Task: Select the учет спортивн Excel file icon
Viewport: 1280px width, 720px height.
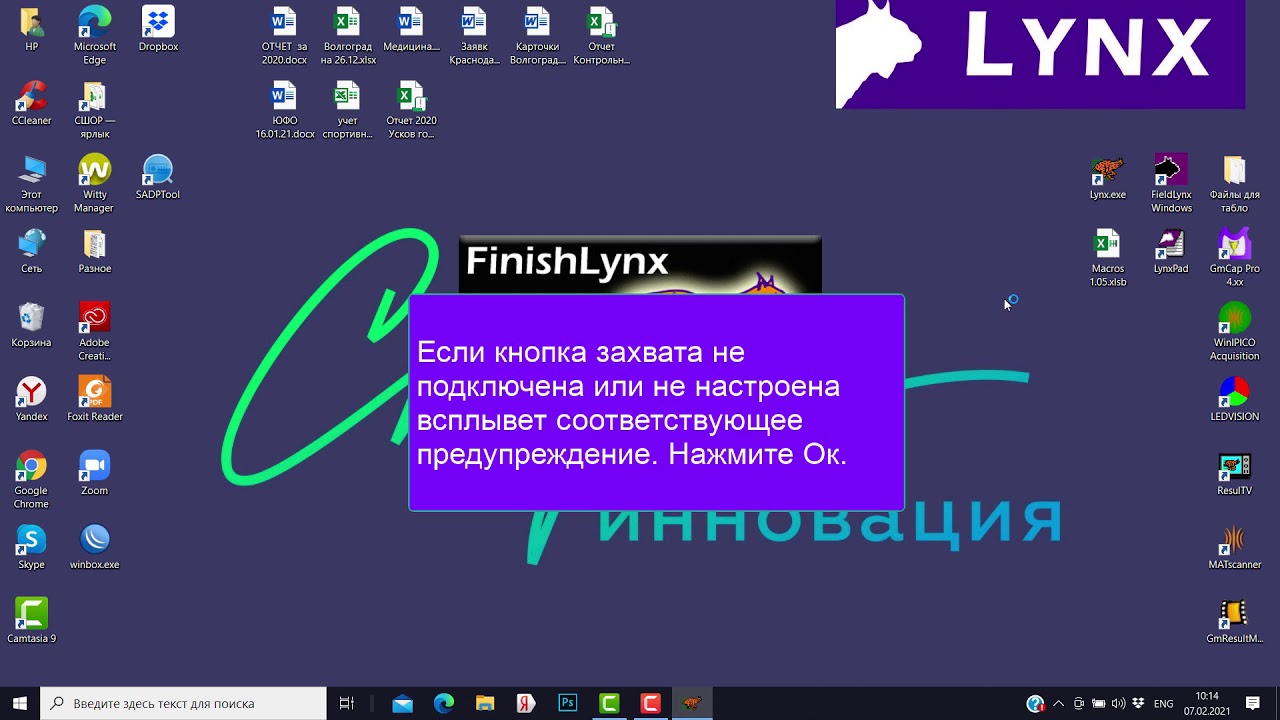Action: click(x=348, y=109)
